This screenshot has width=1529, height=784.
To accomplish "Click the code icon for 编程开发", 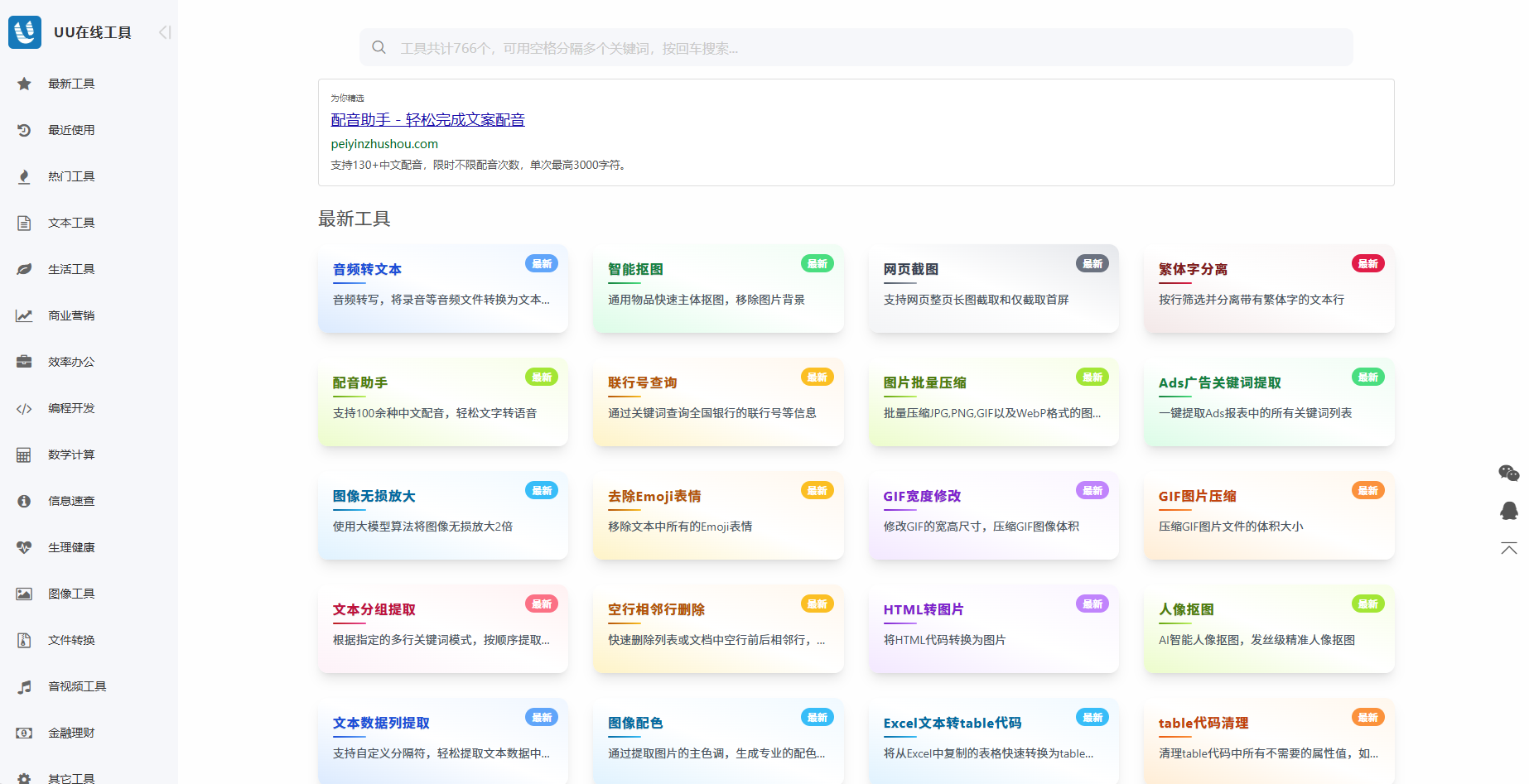I will (24, 408).
